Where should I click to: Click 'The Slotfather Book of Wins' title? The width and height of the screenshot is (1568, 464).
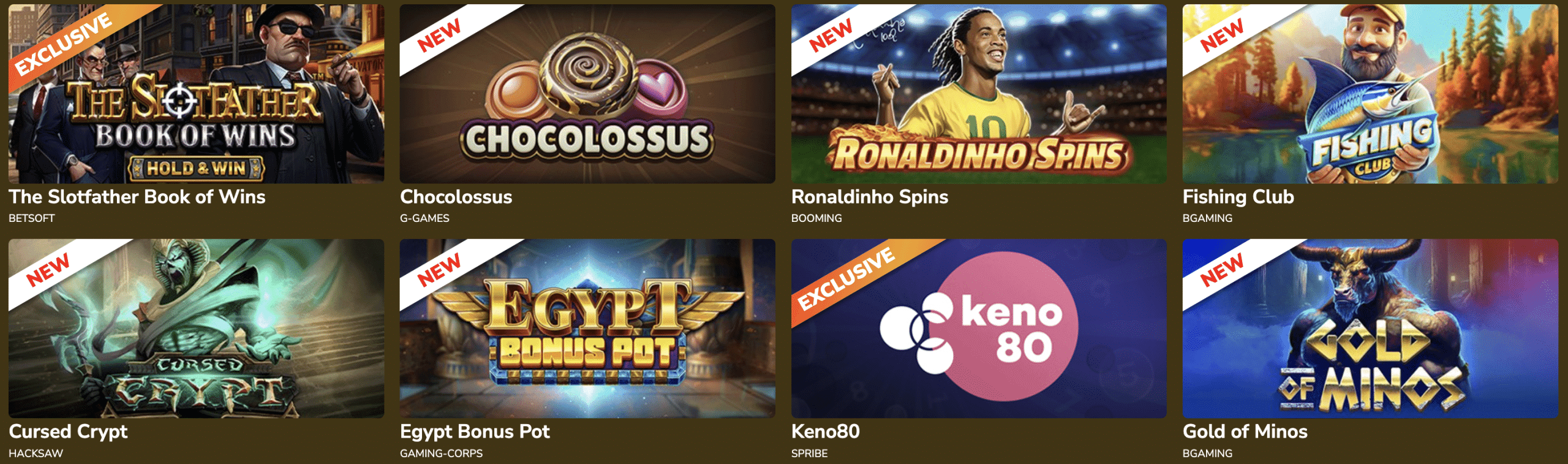tap(137, 197)
